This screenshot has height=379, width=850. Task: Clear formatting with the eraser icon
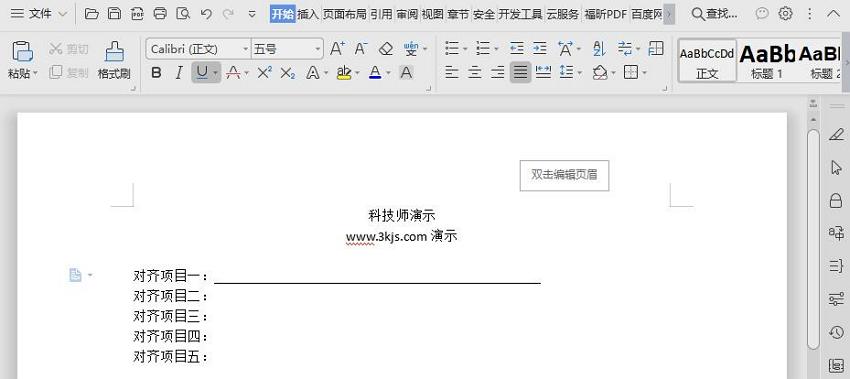point(385,49)
